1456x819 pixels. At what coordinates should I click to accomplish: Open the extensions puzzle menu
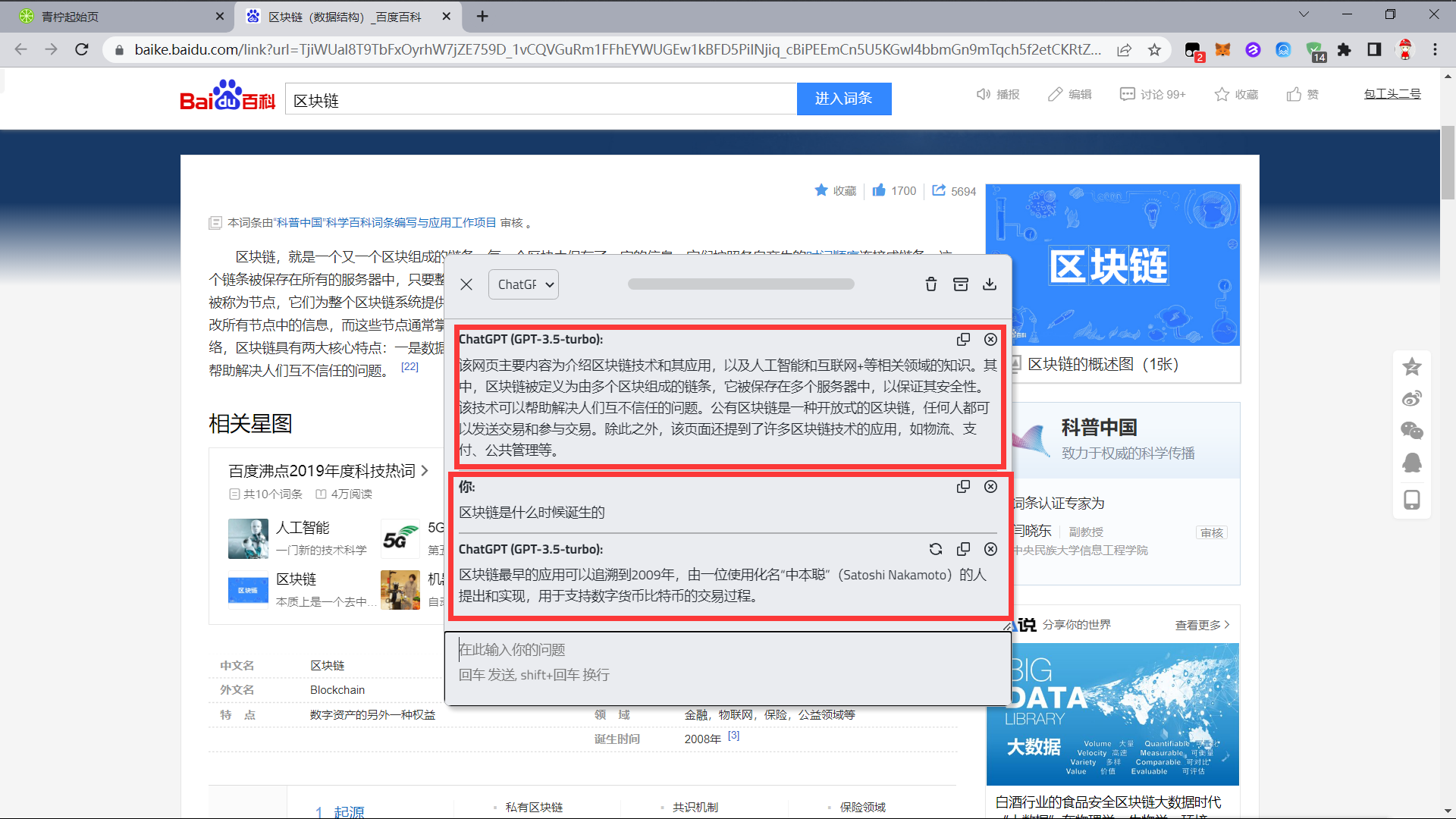click(1344, 49)
